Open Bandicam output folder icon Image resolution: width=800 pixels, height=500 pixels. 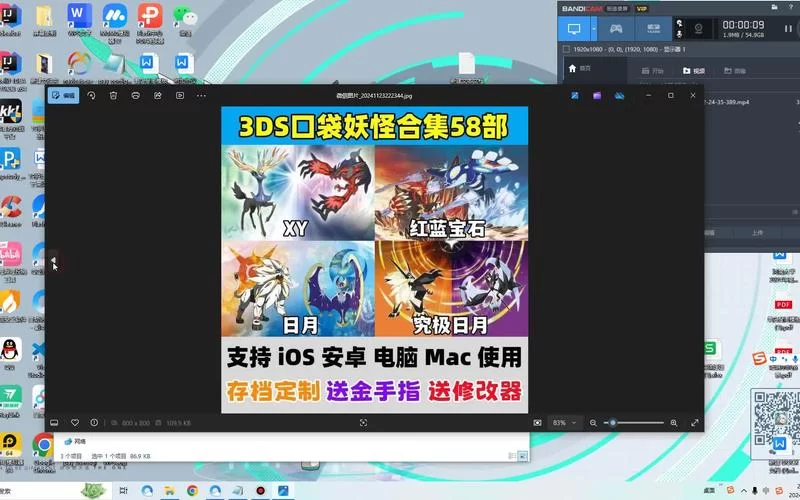pos(775,7)
